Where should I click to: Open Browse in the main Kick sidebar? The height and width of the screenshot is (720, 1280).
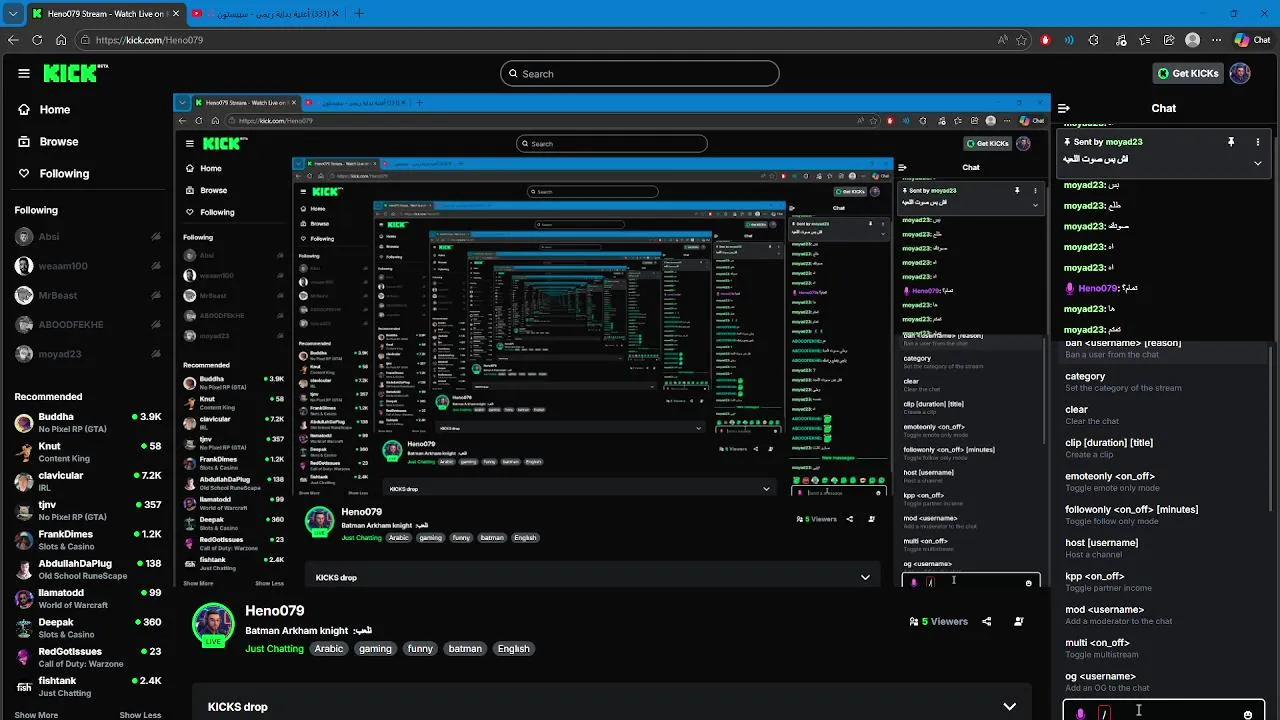click(x=49, y=142)
